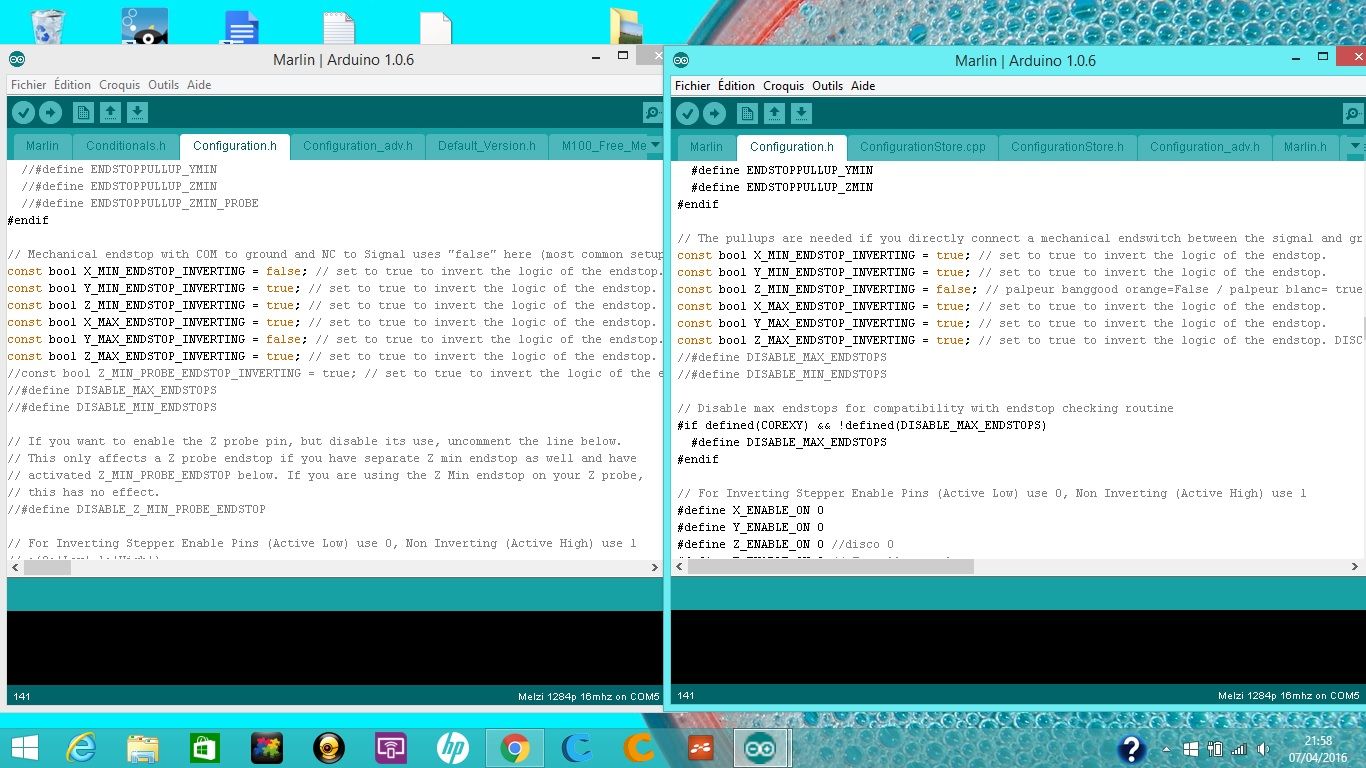Viewport: 1366px width, 768px height.
Task: Open the Fichier menu in the right Arduino window
Action: point(693,86)
